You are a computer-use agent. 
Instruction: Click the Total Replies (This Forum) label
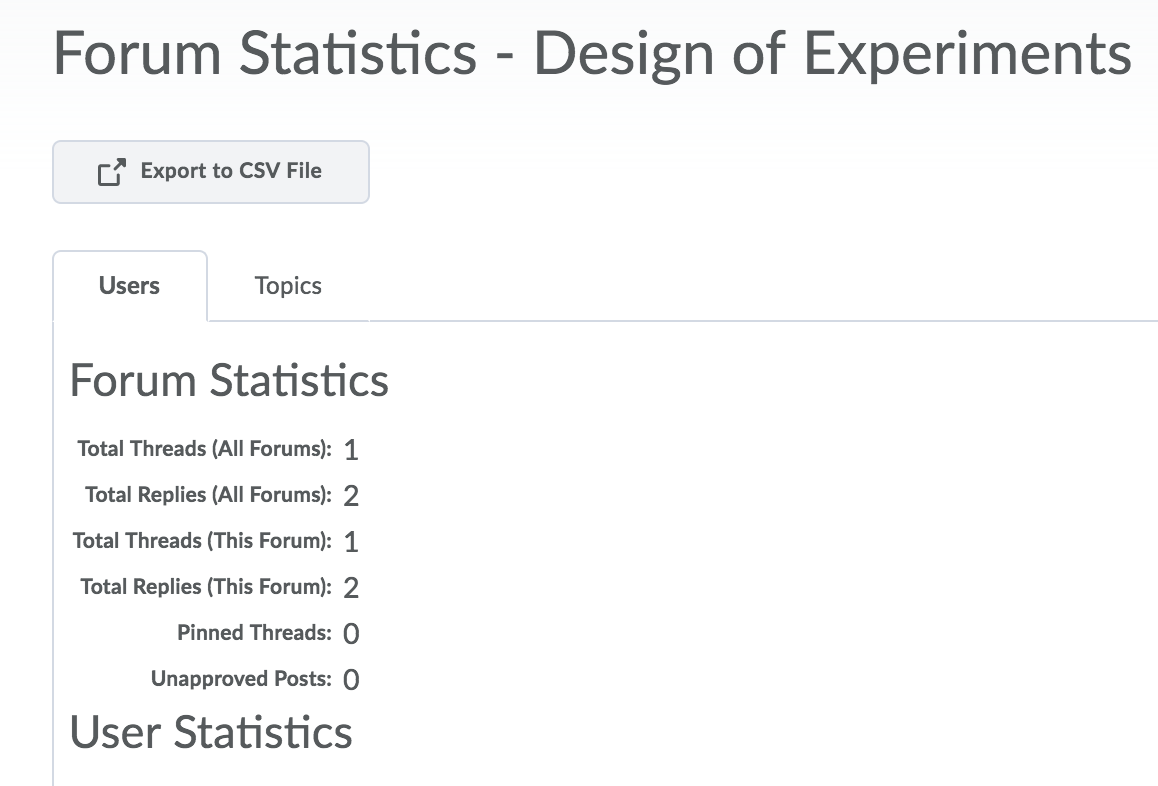click(x=206, y=587)
